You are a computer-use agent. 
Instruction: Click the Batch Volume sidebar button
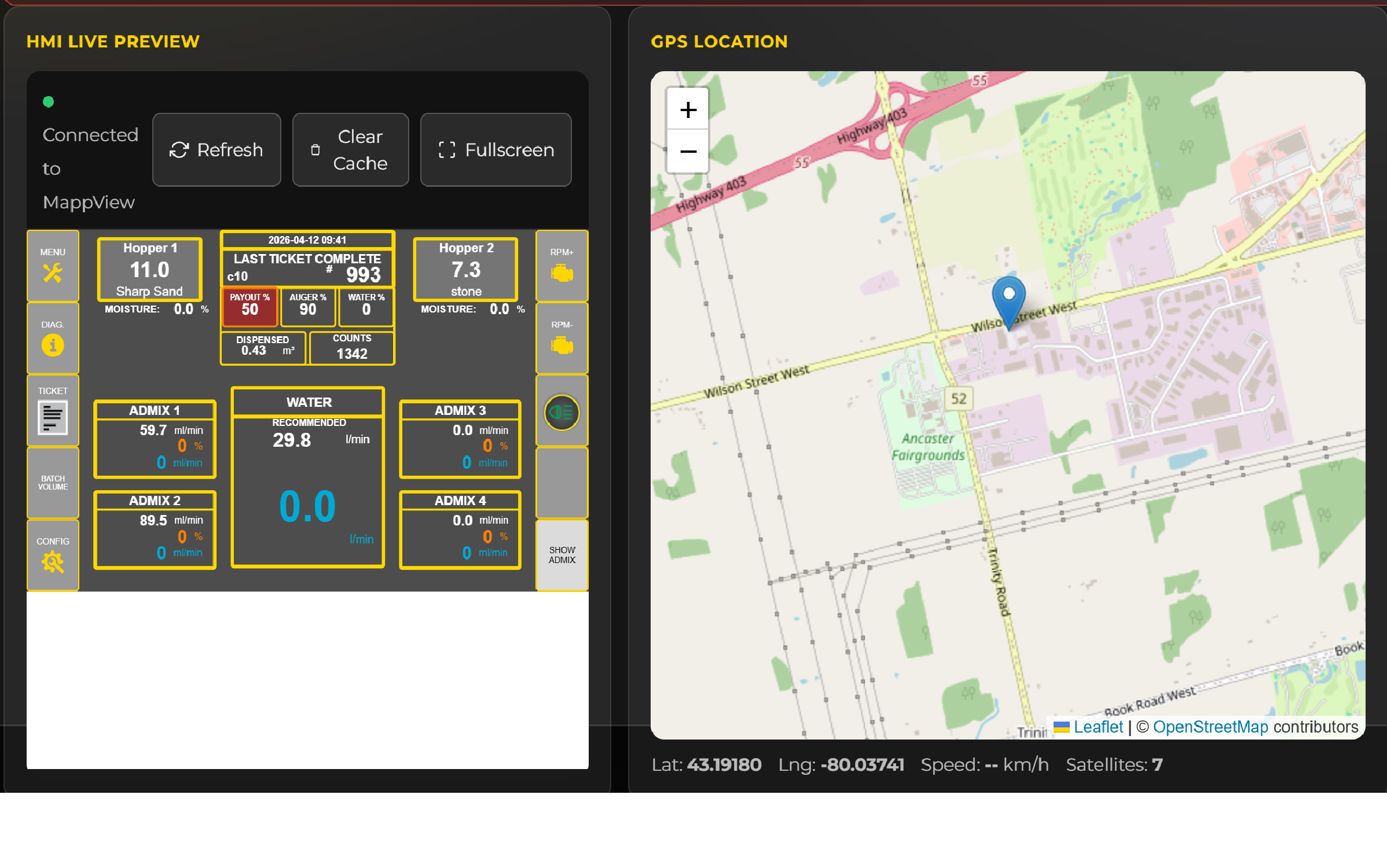click(52, 482)
